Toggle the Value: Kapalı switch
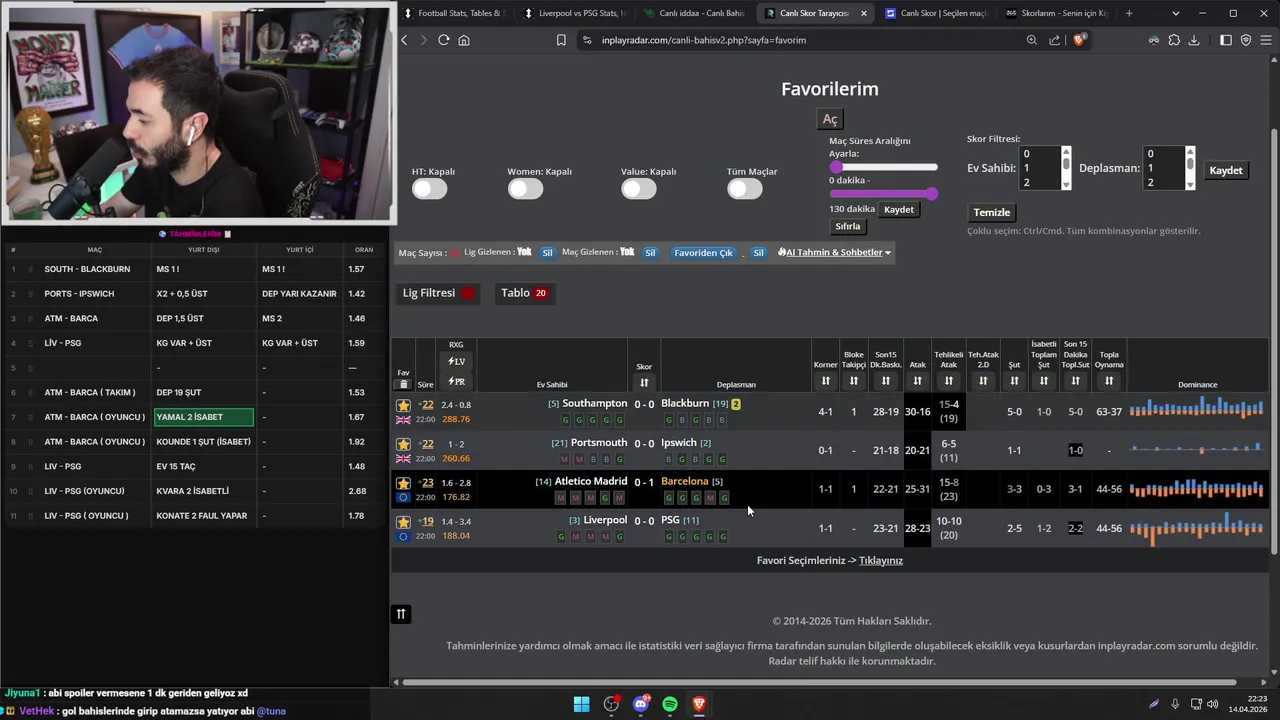 639,188
